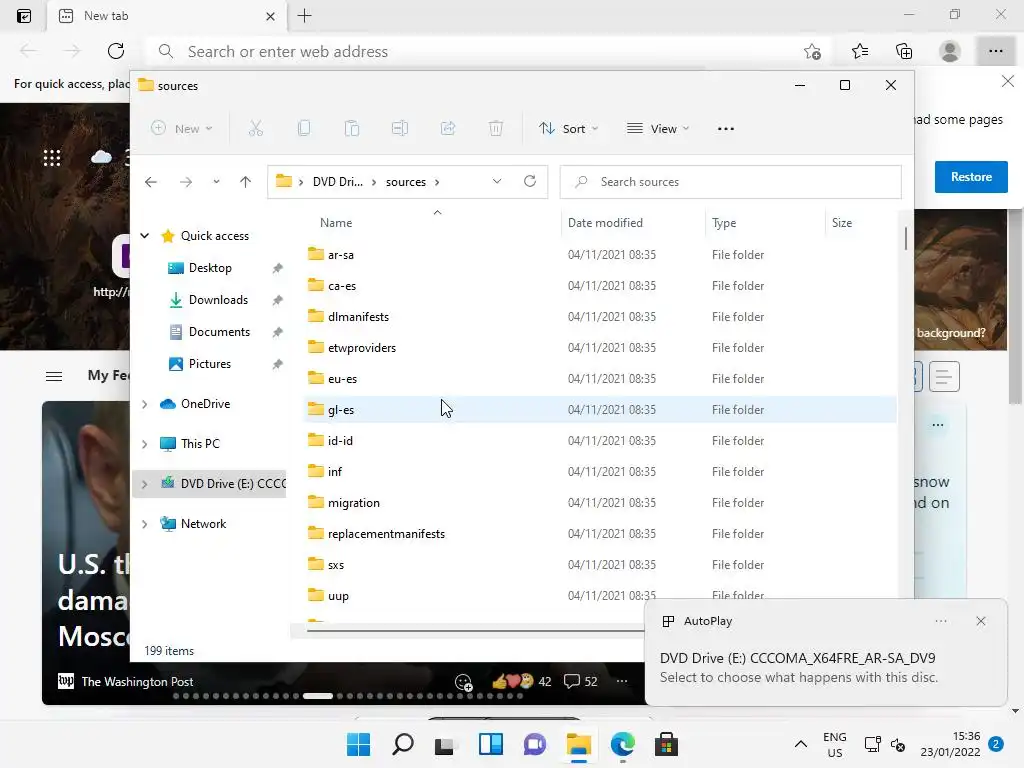The height and width of the screenshot is (768, 1024).
Task: Open Chat app from taskbar
Action: [x=535, y=744]
